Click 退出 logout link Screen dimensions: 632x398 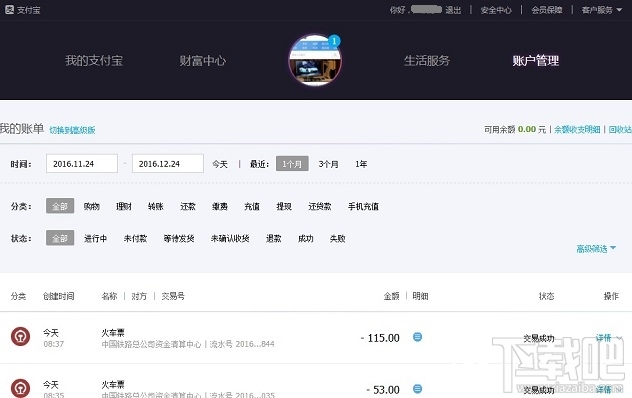coord(453,10)
